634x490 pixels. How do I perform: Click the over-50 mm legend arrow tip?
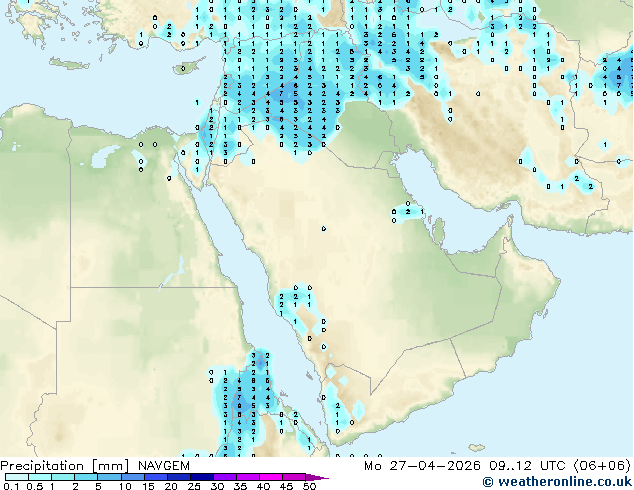point(317,477)
